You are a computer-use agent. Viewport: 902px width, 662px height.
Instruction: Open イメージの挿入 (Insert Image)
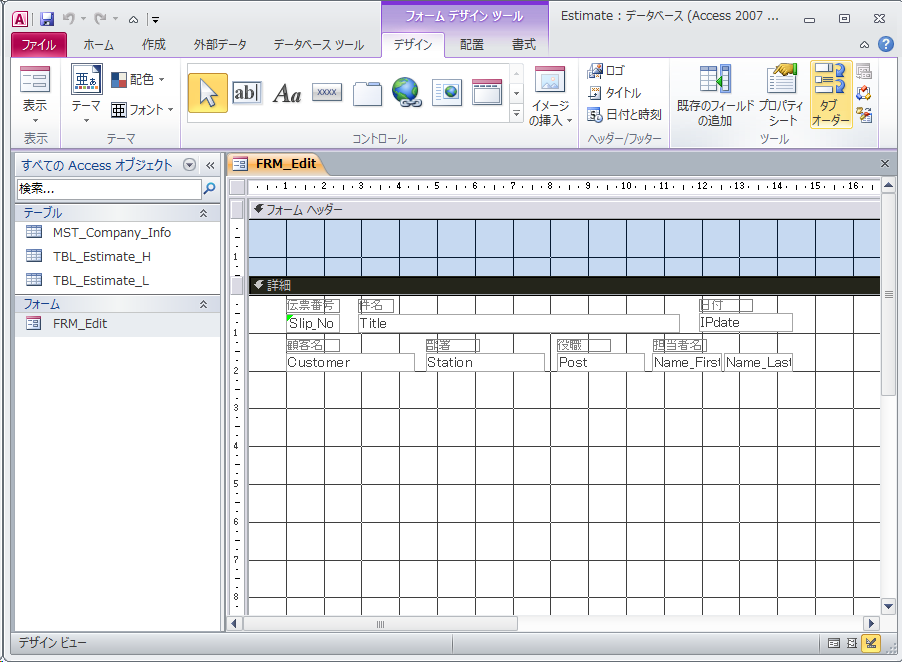551,95
